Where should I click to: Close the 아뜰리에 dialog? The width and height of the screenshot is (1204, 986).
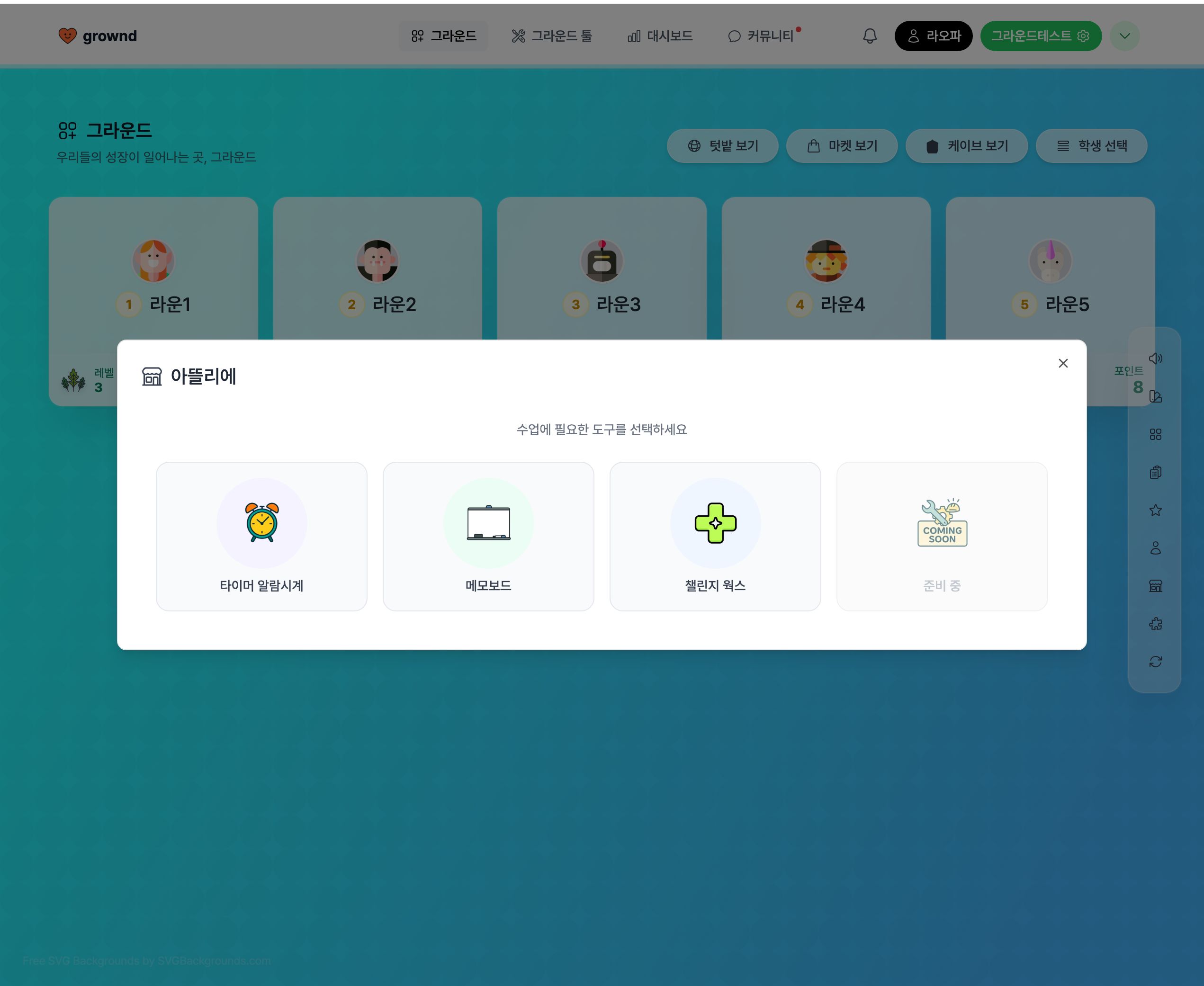[x=1063, y=363]
